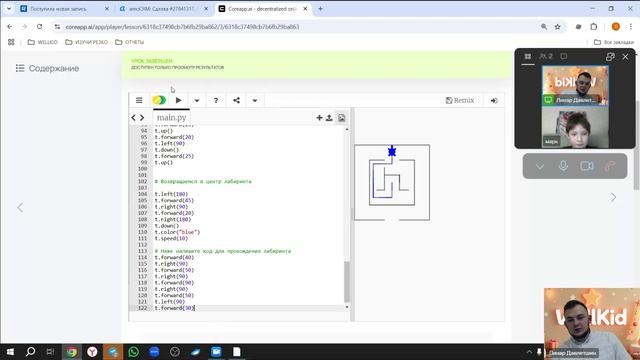Open the WELLKID bookmark folder
Screen dimensions: 640x360
pos(42,42)
